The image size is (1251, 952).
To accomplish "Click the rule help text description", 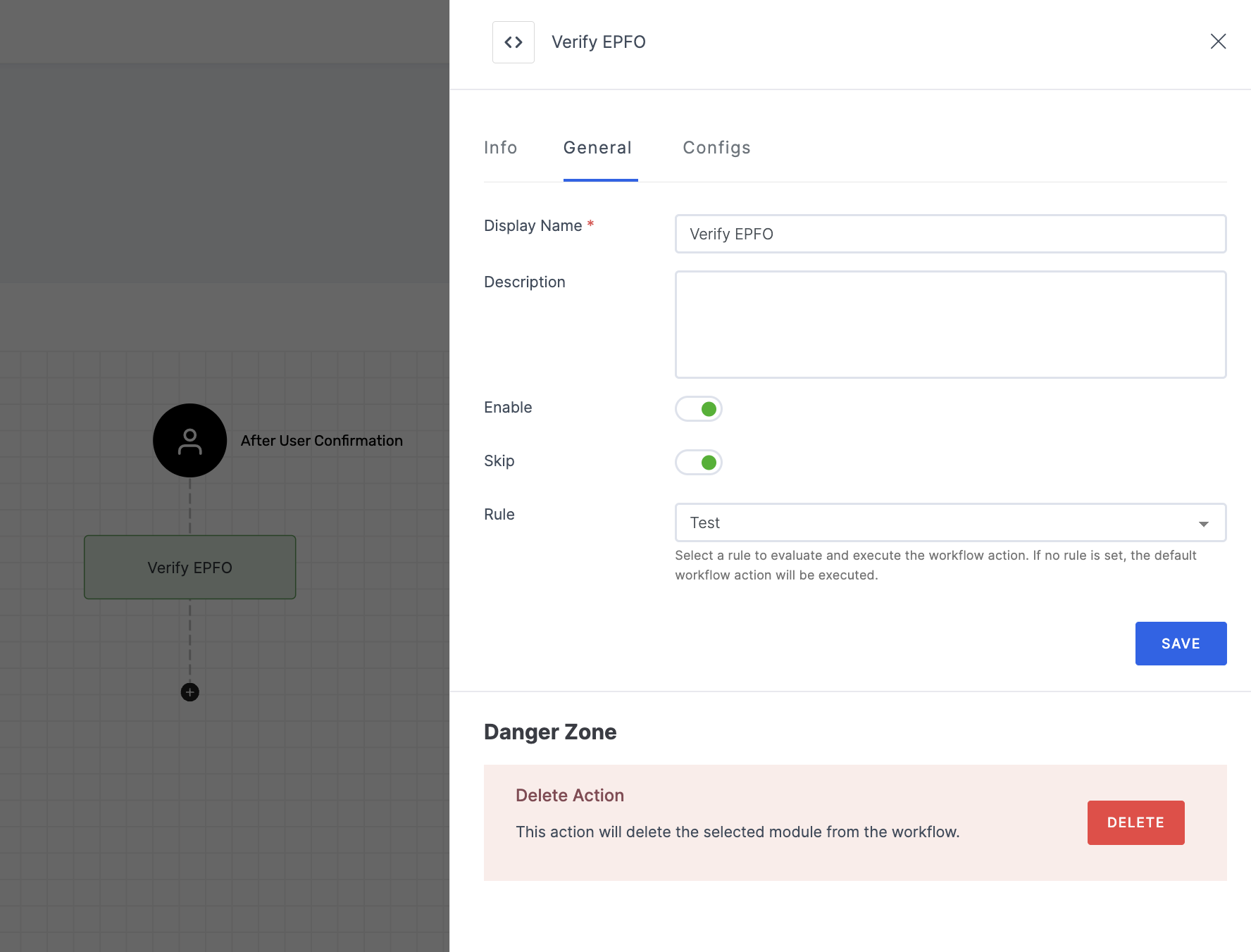I will click(x=935, y=565).
